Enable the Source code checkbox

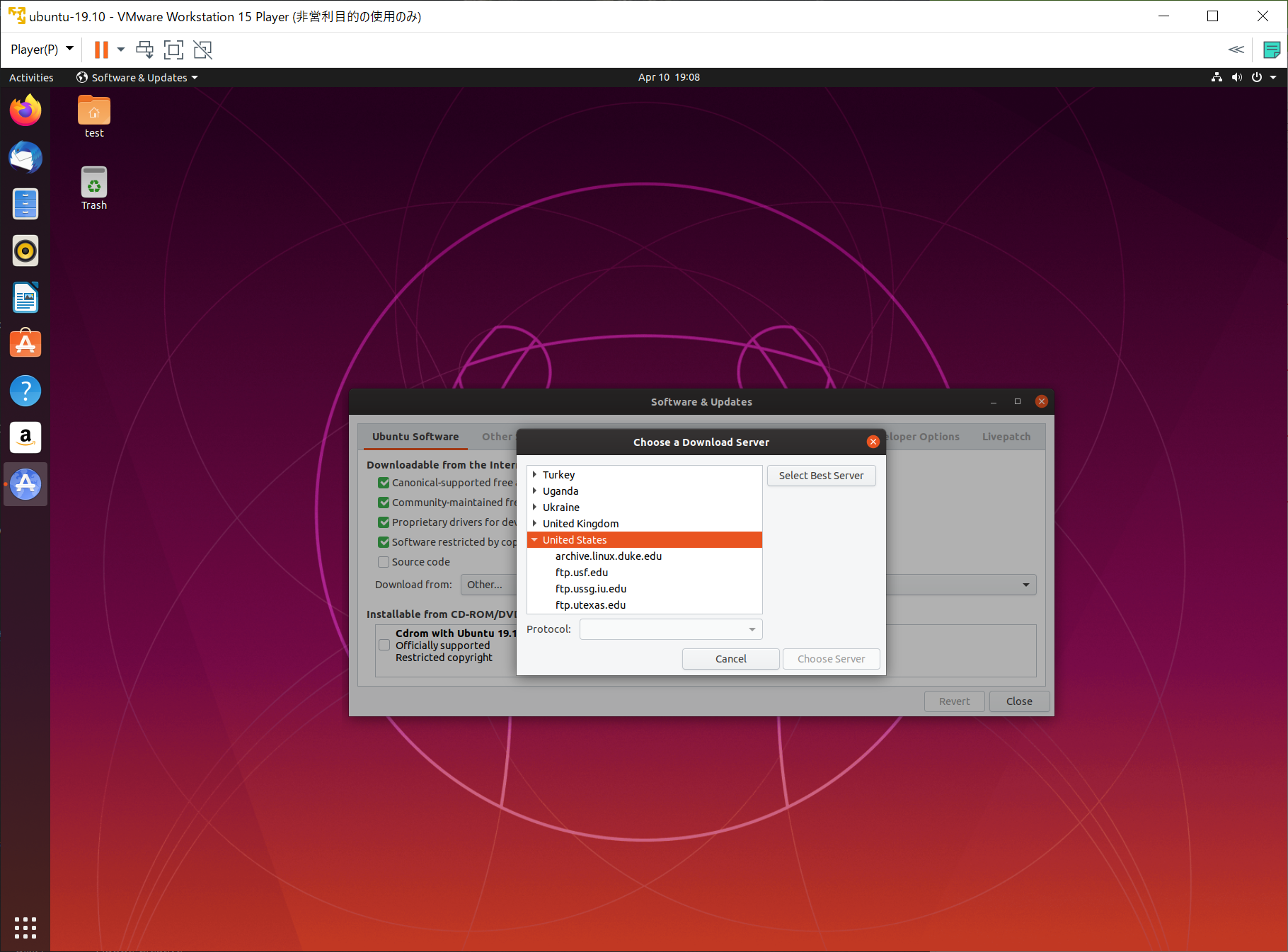pos(384,562)
